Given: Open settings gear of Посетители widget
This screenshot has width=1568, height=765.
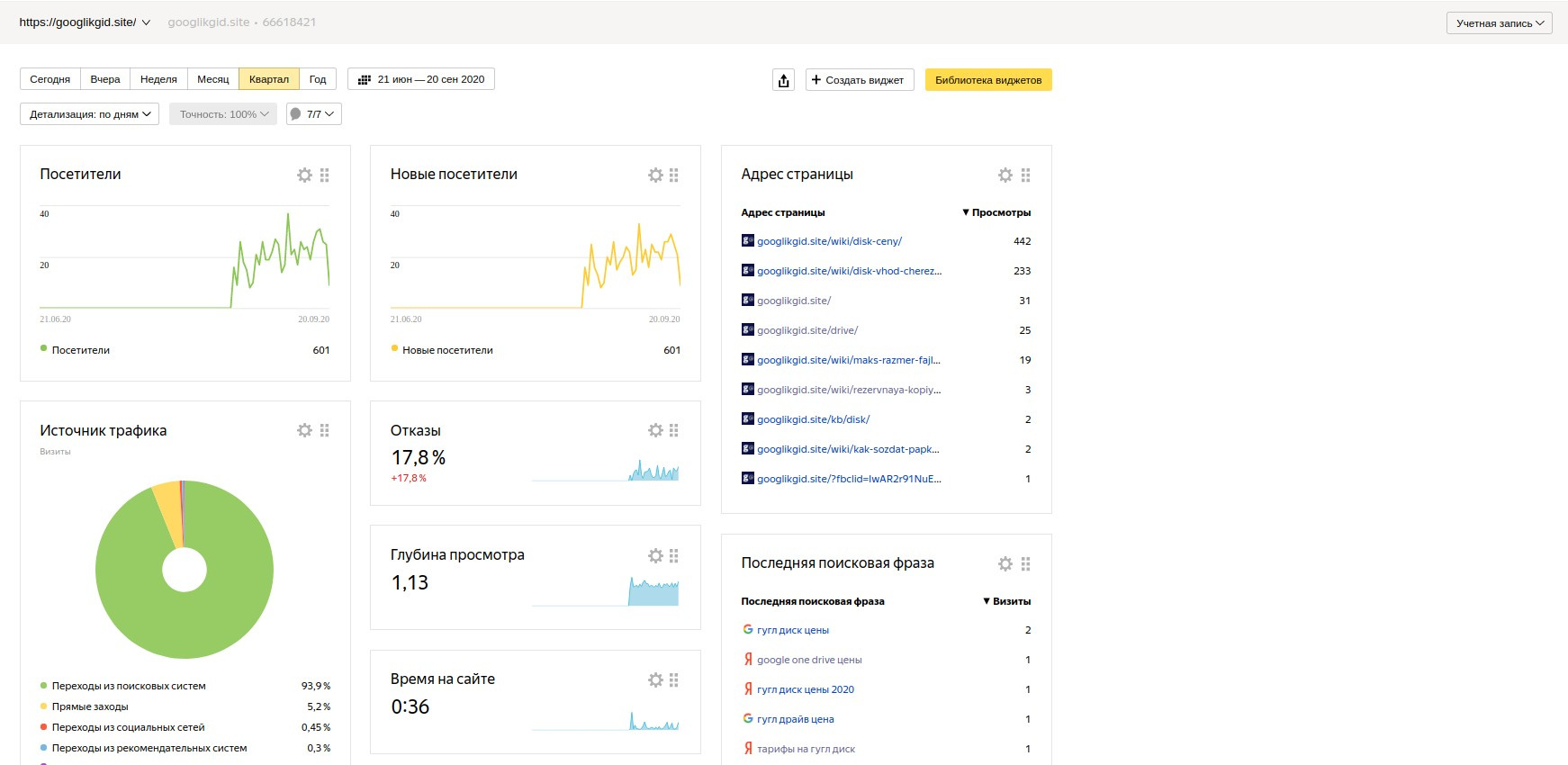Looking at the screenshot, I should point(304,175).
